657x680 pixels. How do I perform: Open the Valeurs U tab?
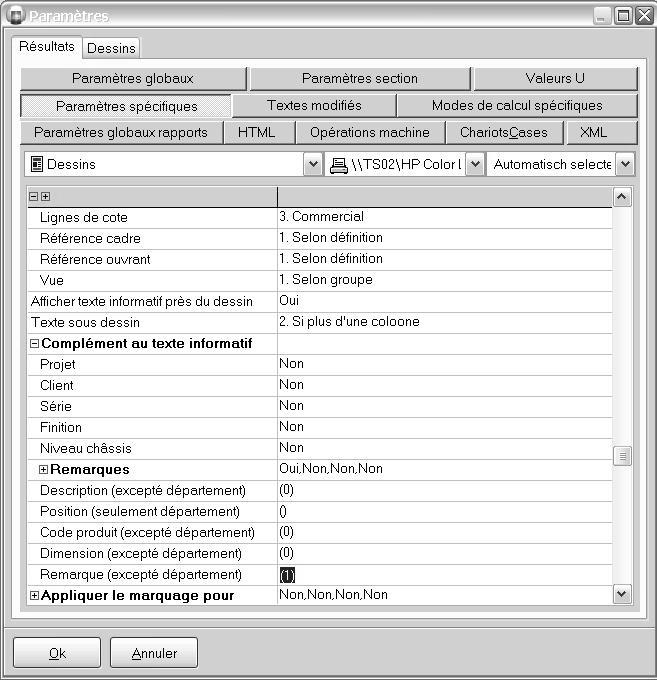click(555, 78)
